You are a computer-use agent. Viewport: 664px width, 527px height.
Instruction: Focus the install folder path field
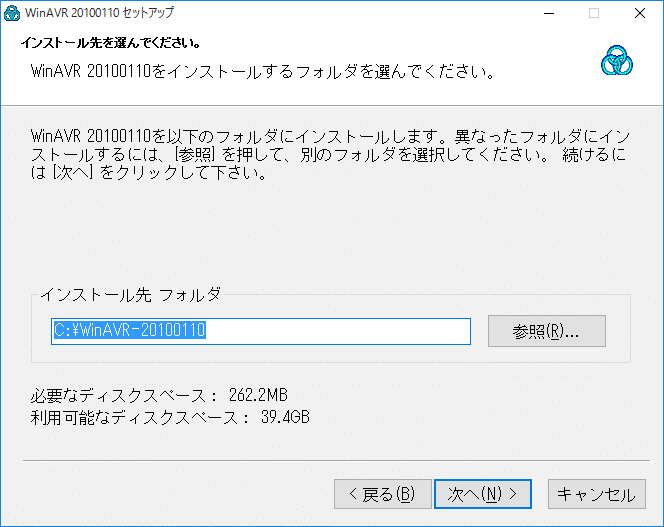pyautogui.click(x=261, y=331)
